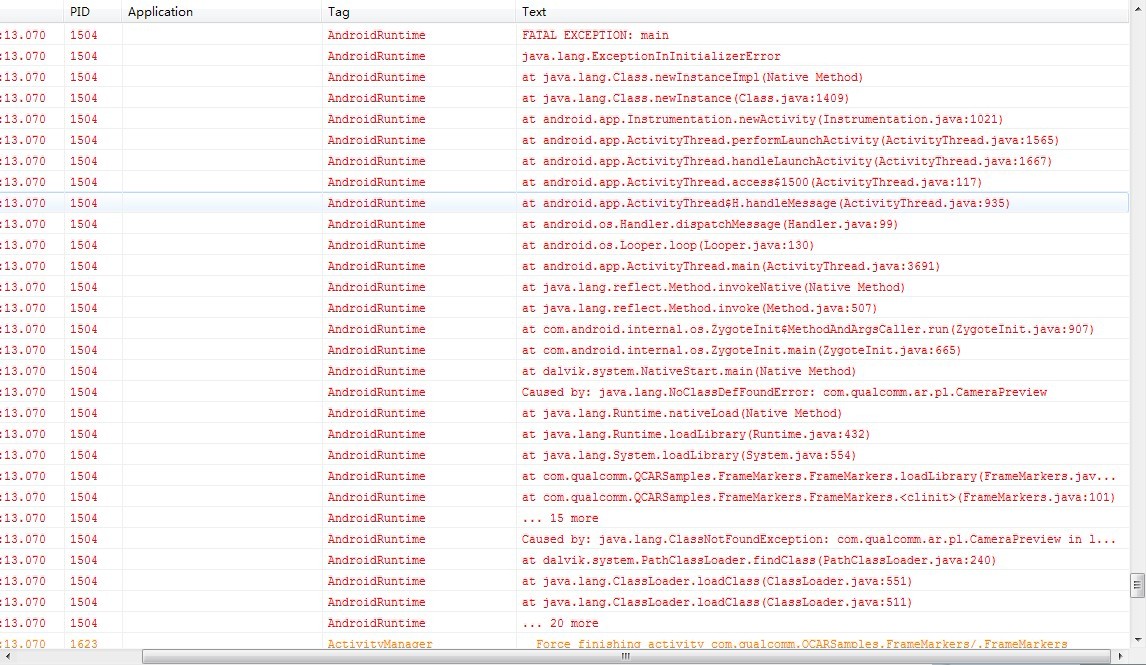
Task: Select the PathClassLoader.findClass stack line
Action: click(x=564, y=560)
